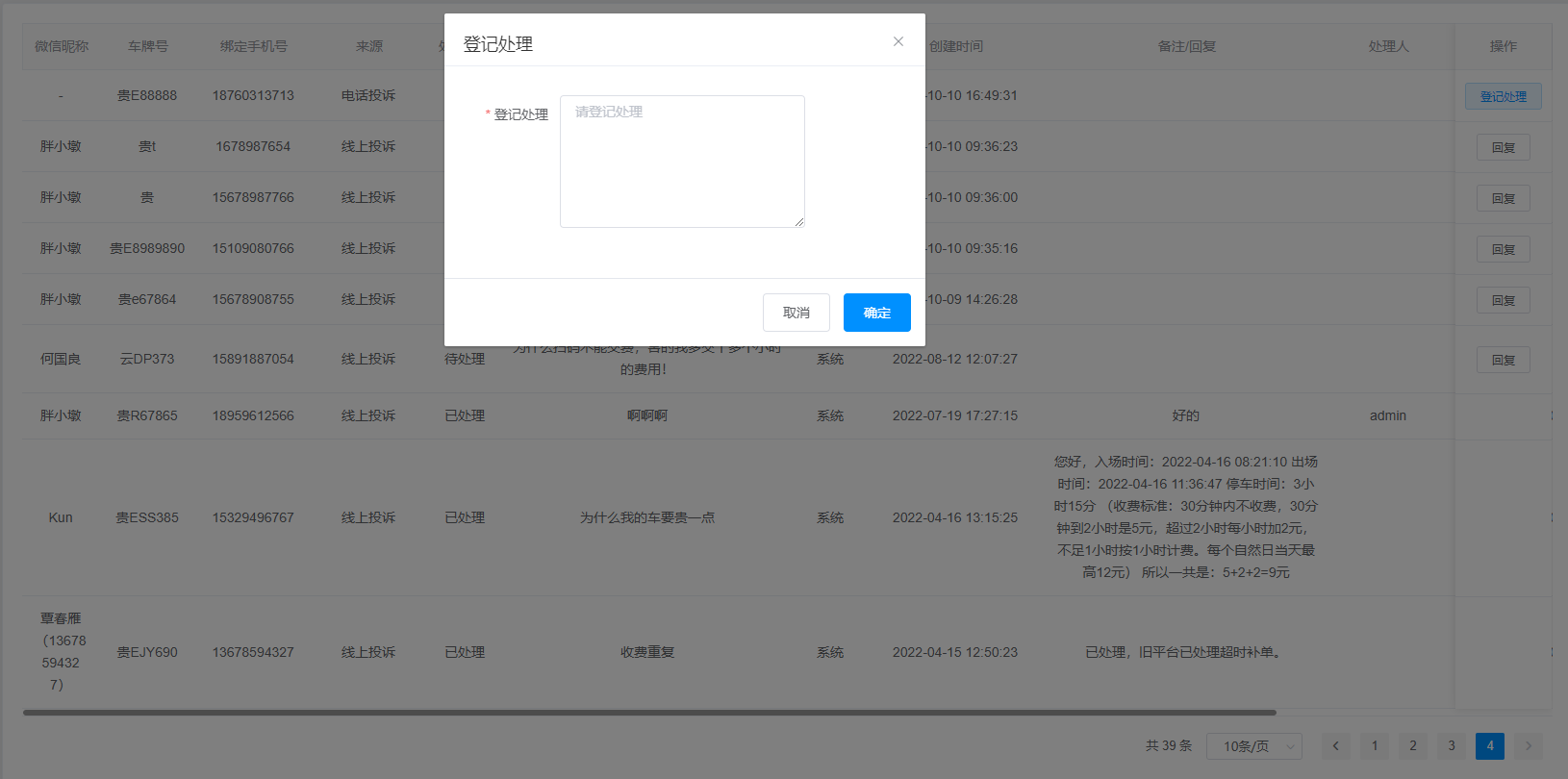
Task: Close the 登记处理 dialog with X
Action: coord(898,41)
